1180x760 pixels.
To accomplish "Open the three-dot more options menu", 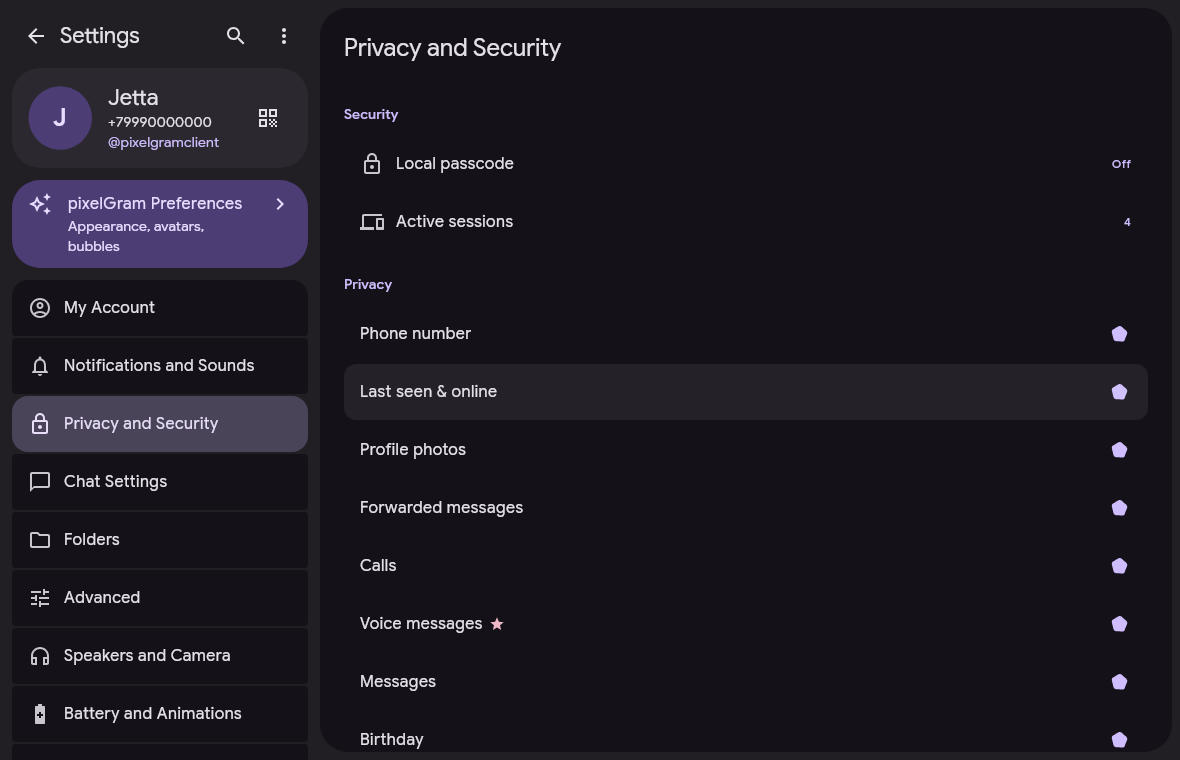I will (284, 35).
